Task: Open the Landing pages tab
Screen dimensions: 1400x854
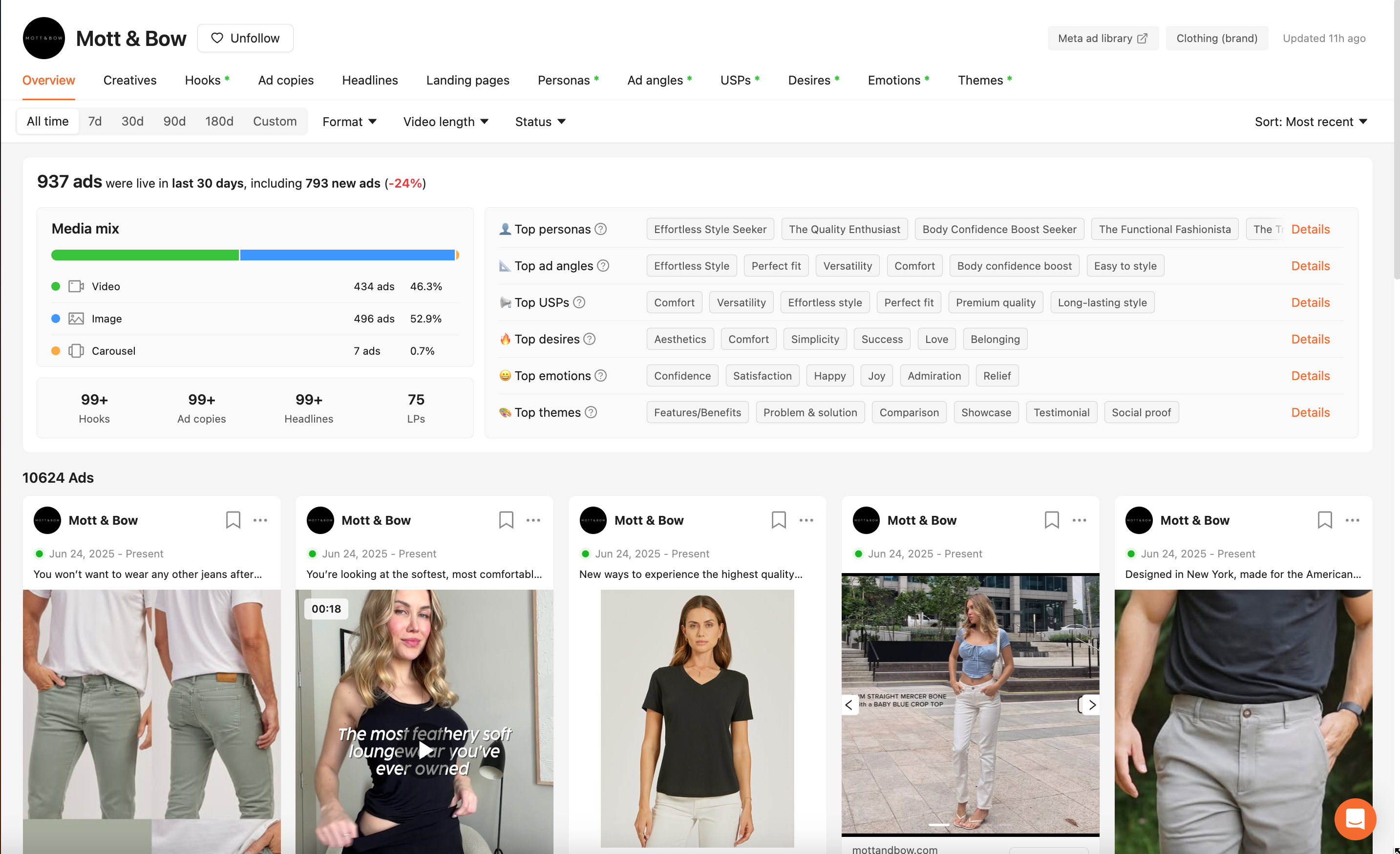Action: (467, 80)
